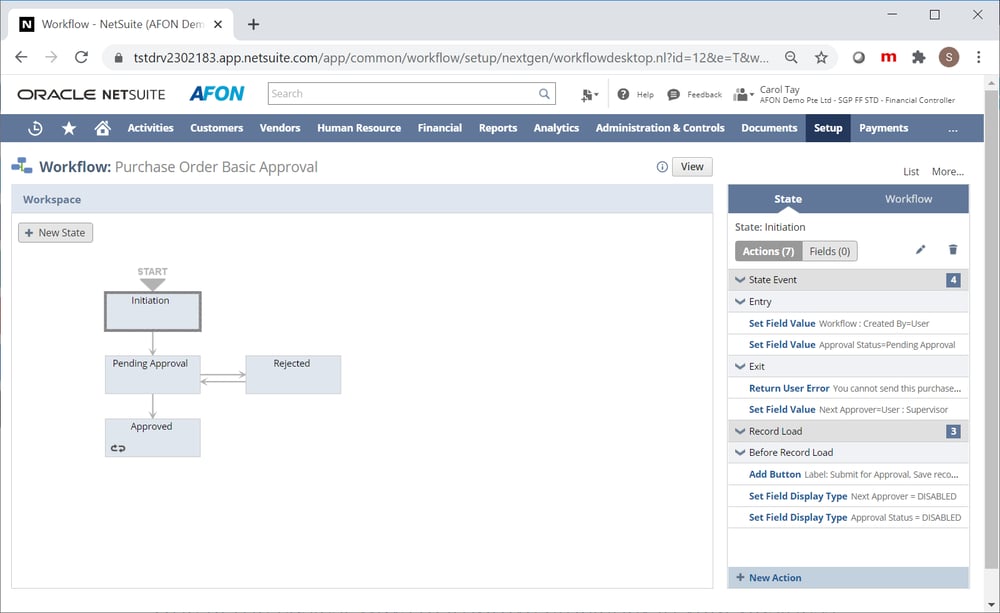The image size is (1000, 613).
Task: Select the Pending Approval state box
Action: pos(152,374)
